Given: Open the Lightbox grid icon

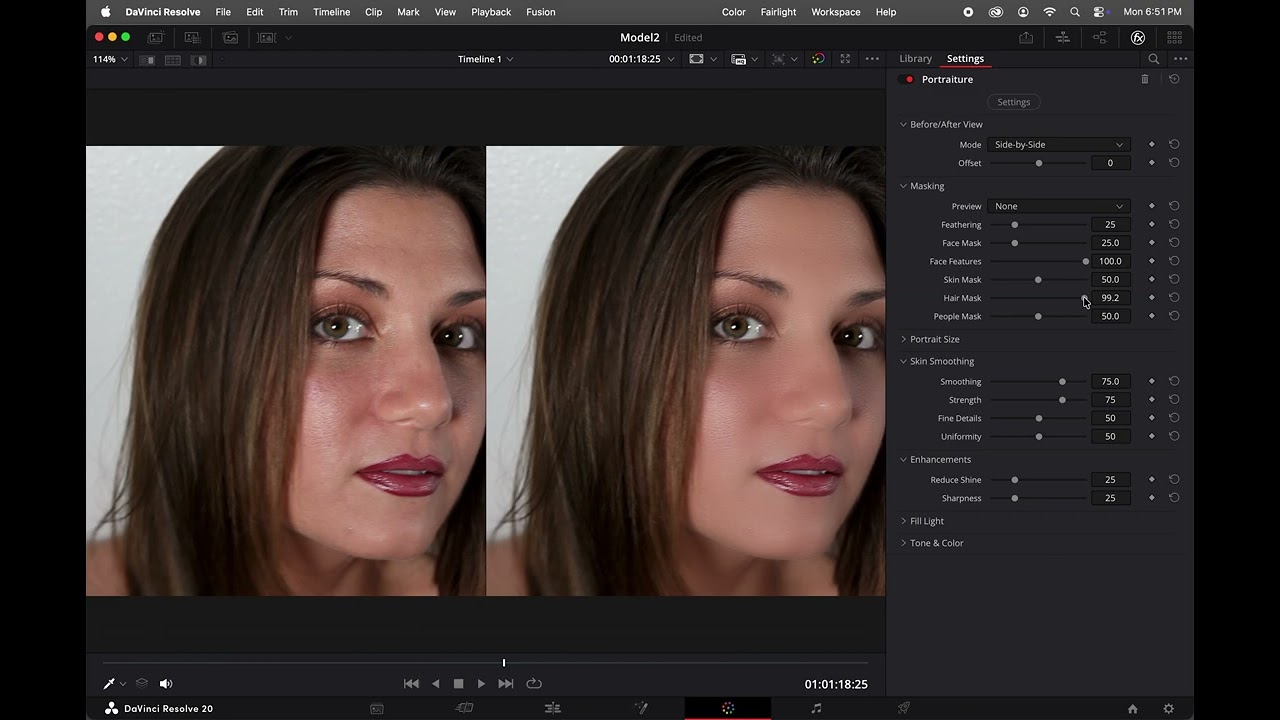Looking at the screenshot, I should click(1175, 38).
